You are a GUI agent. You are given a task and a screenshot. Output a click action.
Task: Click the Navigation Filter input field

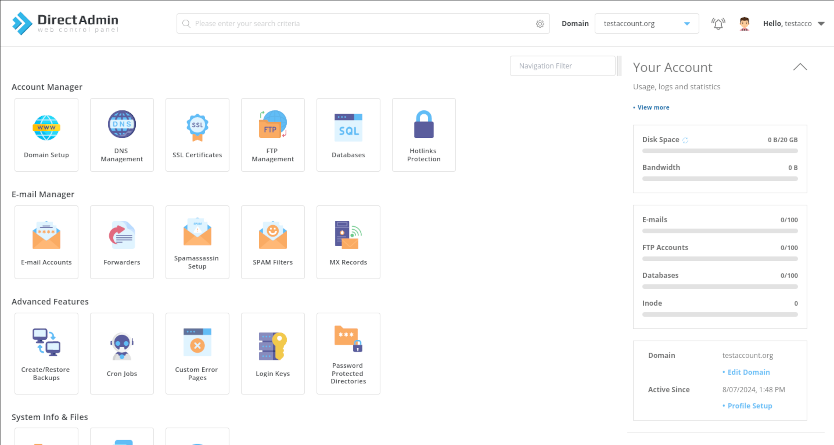(x=562, y=66)
